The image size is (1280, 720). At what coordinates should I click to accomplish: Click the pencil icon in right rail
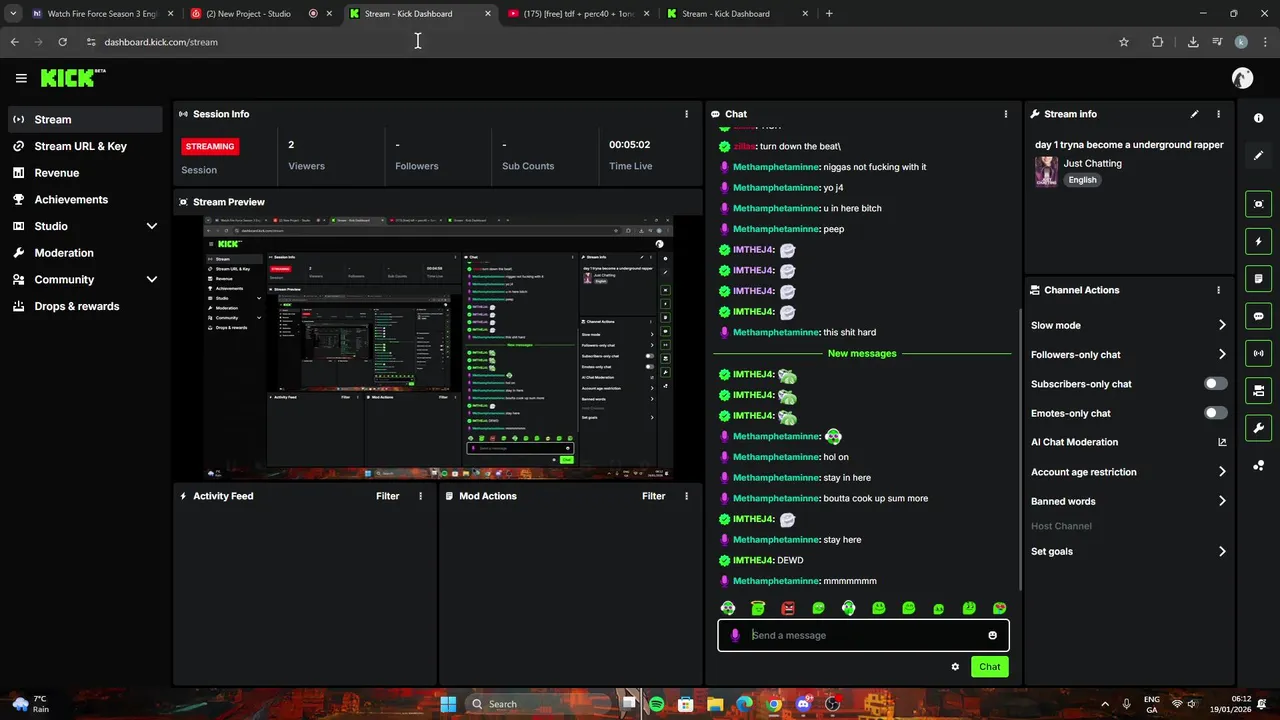(1258, 155)
